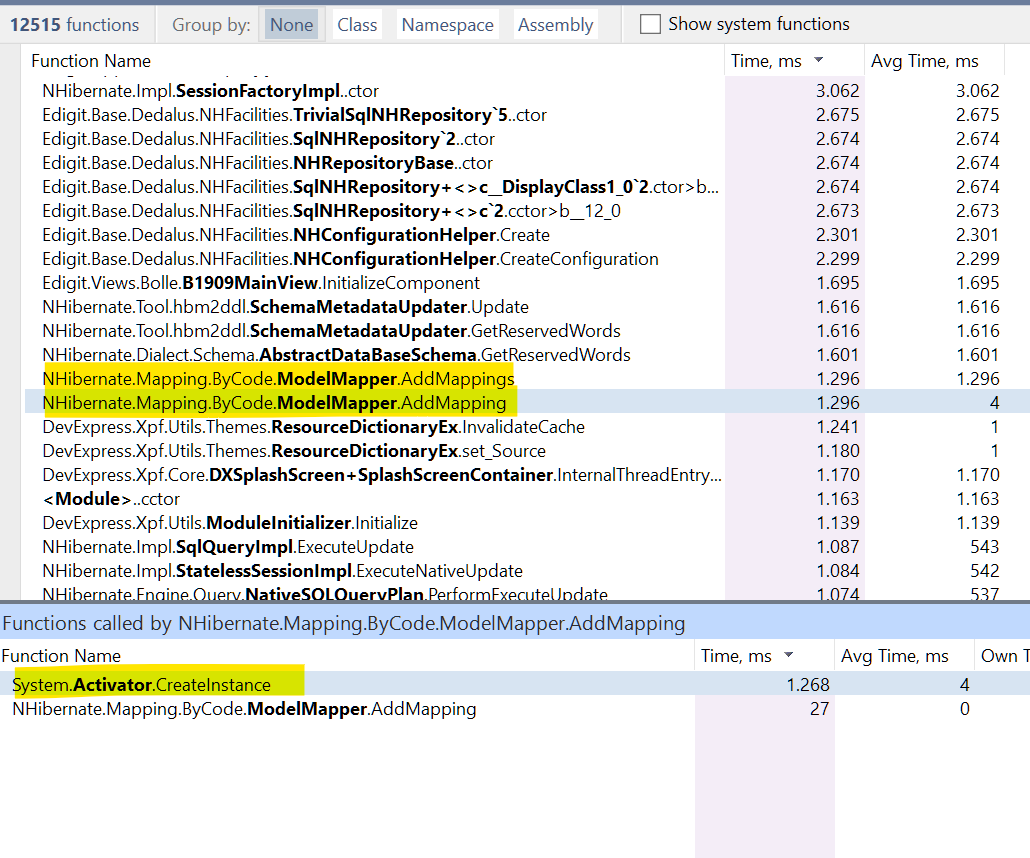Click the 3.062 time value of SessionFactoryImpl
Viewport: 1030px width, 858px height.
click(x=838, y=91)
